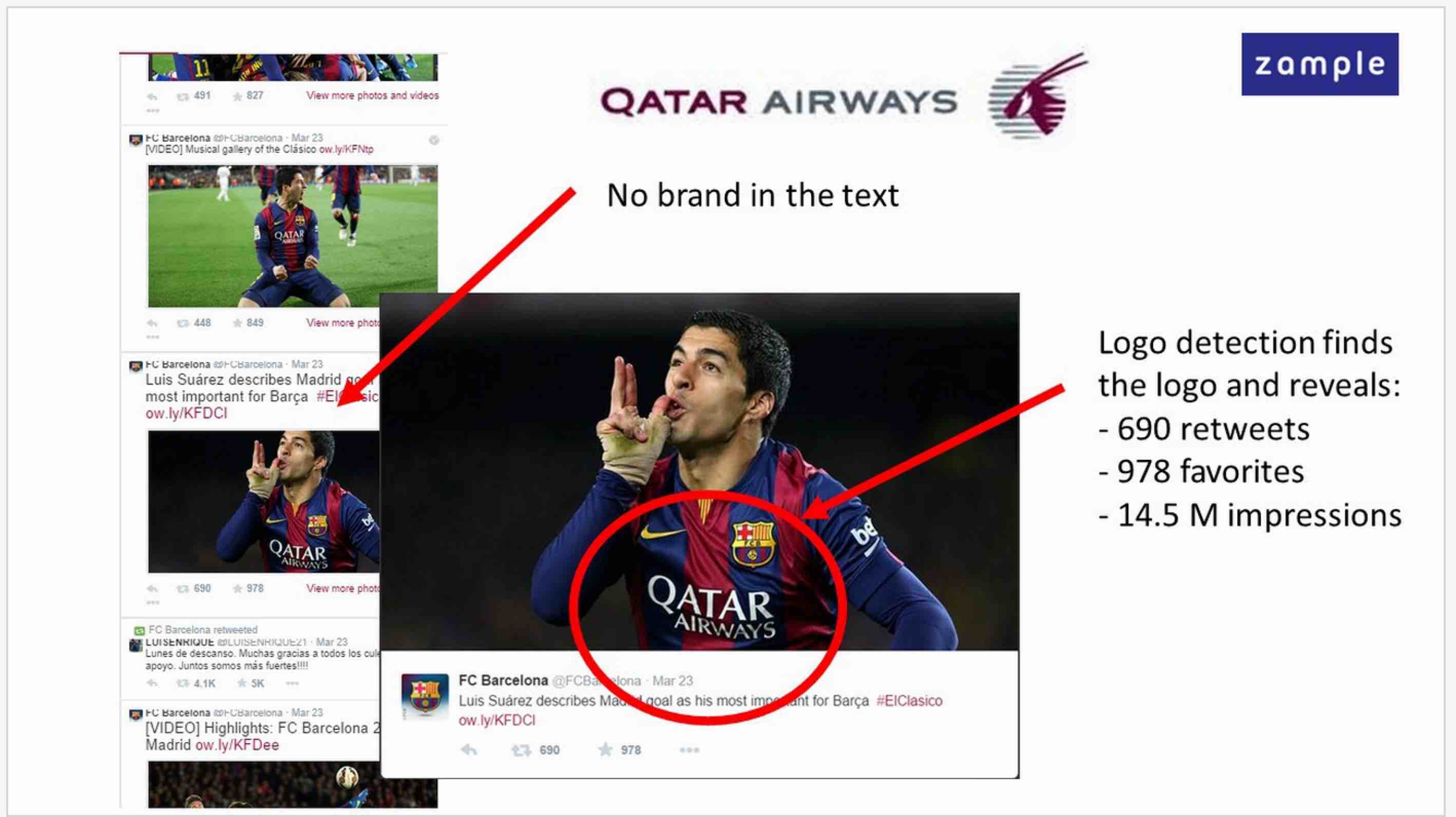Click favorite star showing 849
This screenshot has height=817, width=1456.
tap(237, 323)
